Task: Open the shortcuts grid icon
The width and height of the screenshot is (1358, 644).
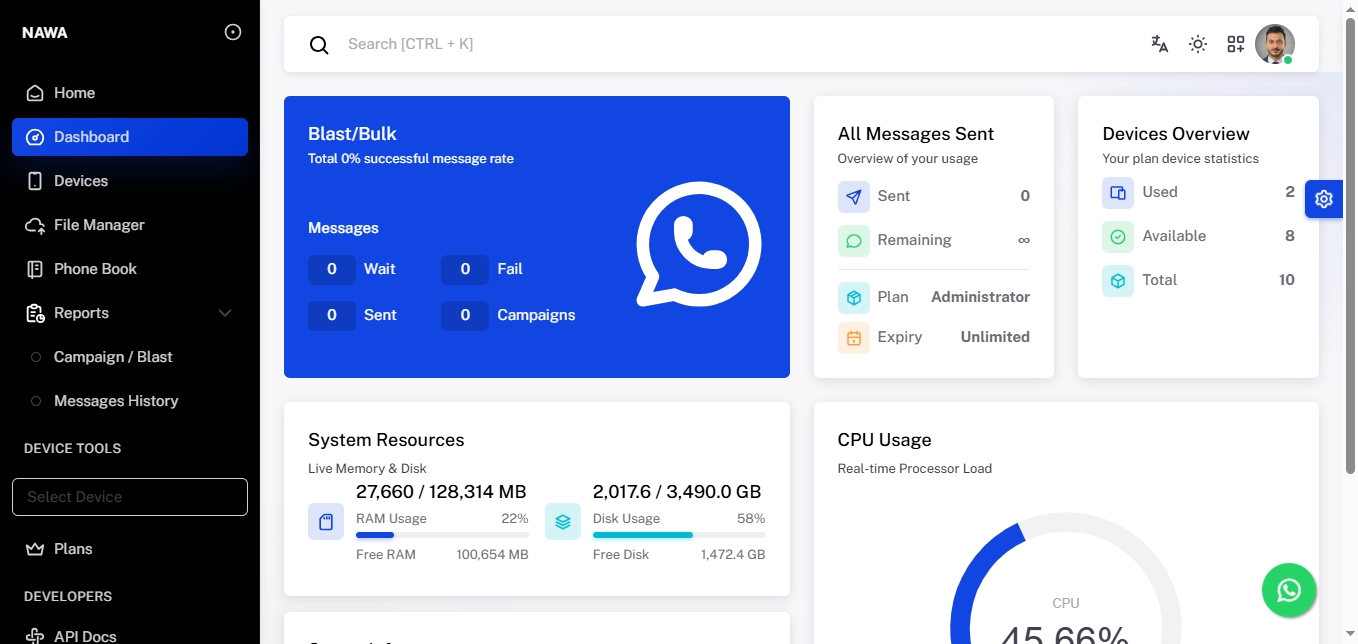Action: click(1236, 44)
